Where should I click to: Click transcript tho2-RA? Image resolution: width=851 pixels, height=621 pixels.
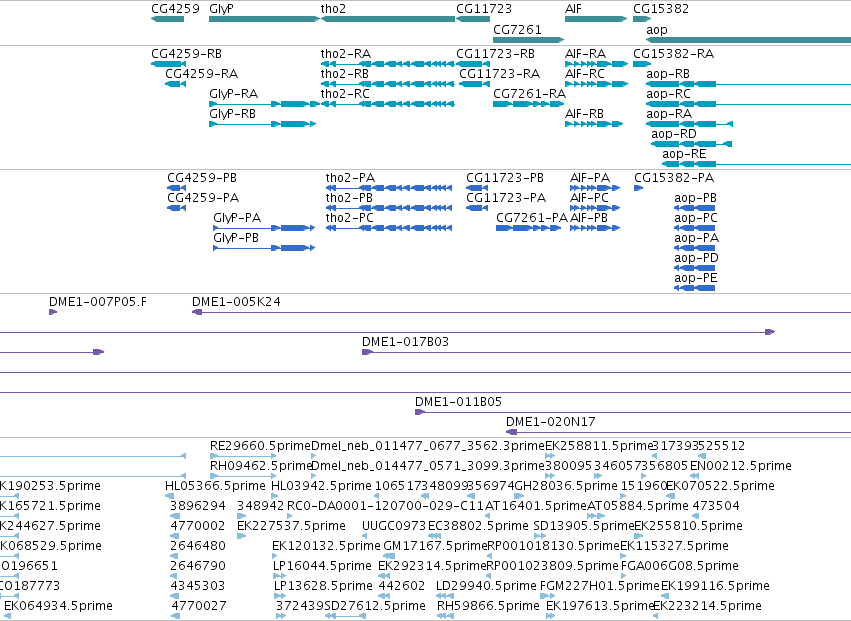point(346,54)
